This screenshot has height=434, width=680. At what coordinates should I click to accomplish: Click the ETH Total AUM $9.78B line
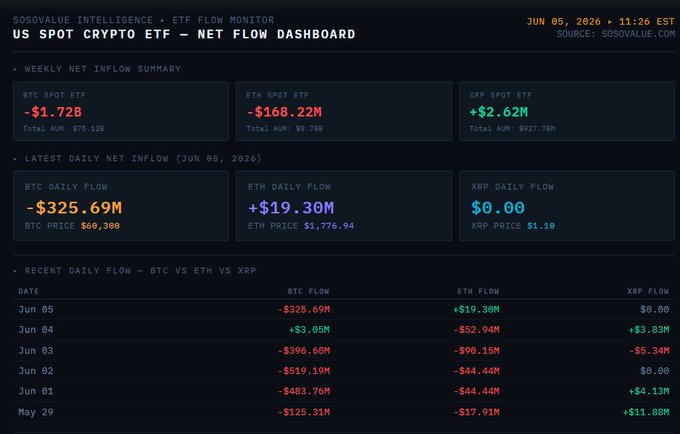point(284,129)
